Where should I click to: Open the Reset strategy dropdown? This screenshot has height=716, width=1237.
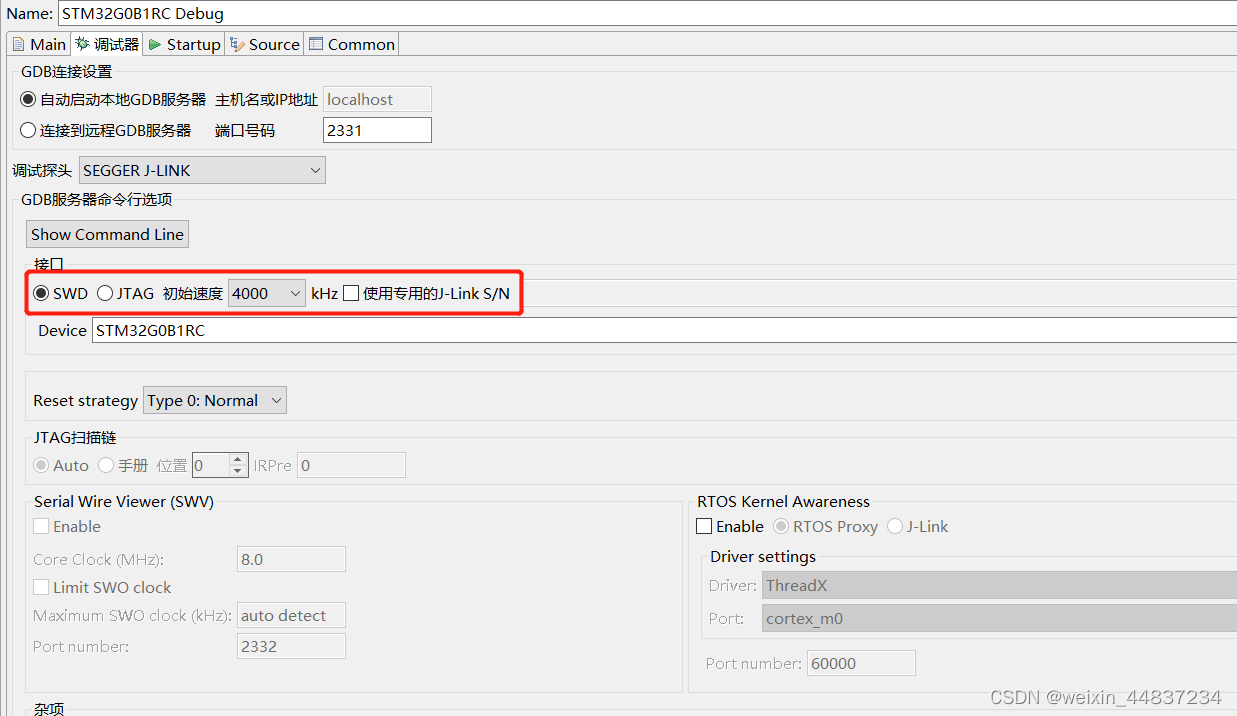(x=277, y=400)
